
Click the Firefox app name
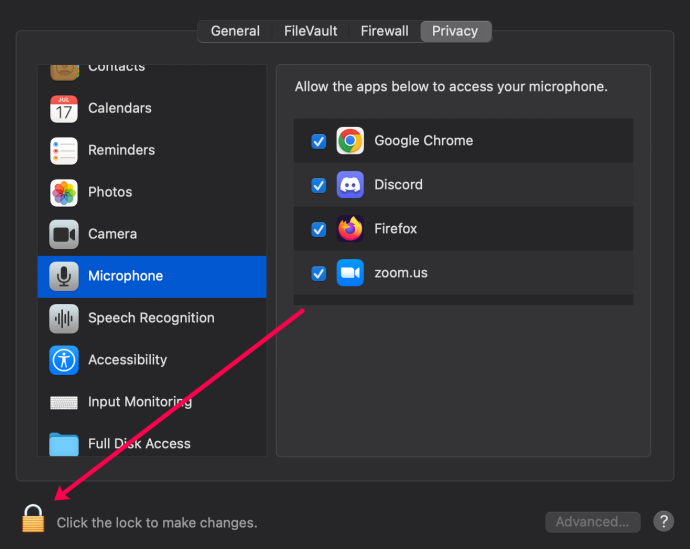396,229
